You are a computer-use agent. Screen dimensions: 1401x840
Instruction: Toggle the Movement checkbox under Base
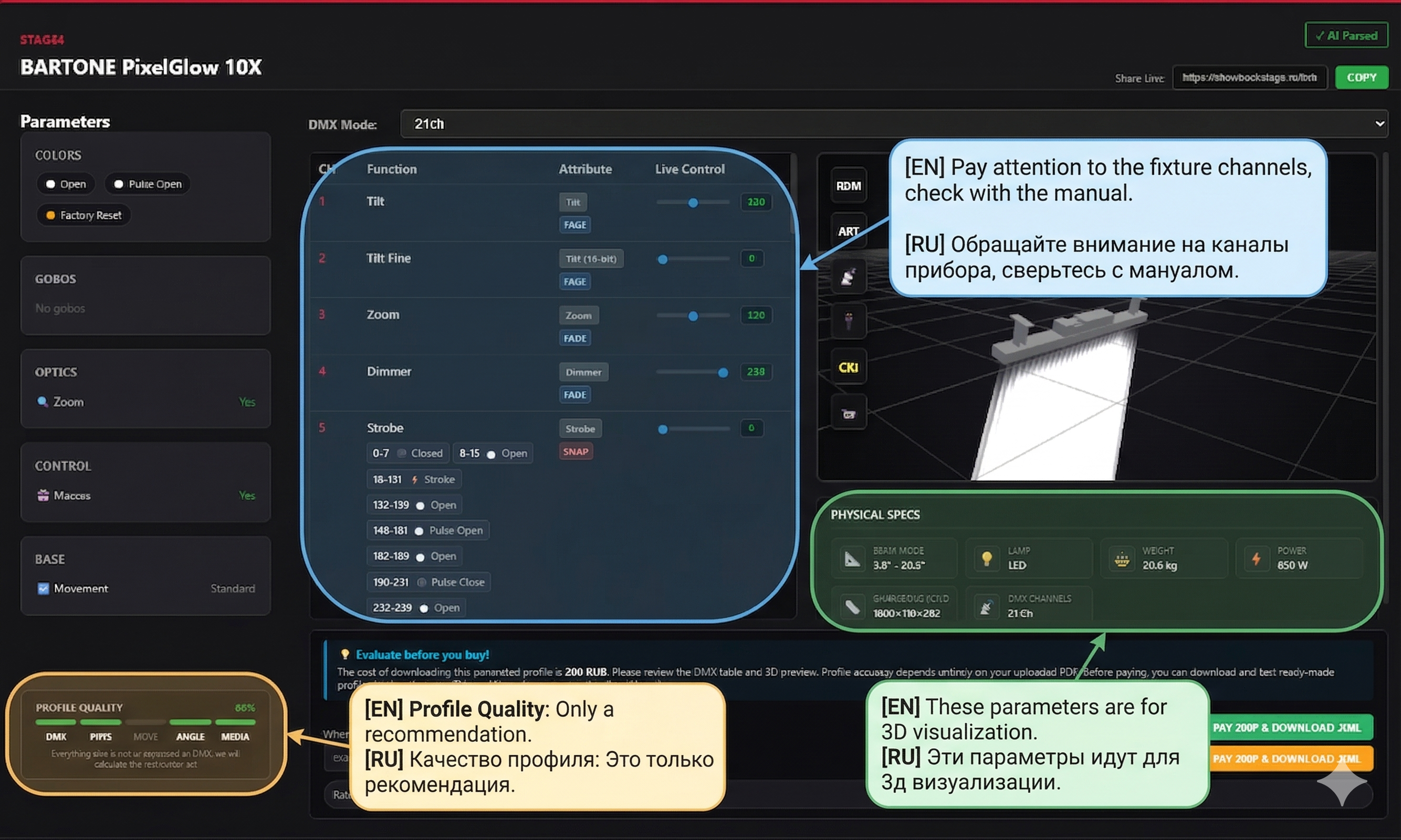click(43, 588)
